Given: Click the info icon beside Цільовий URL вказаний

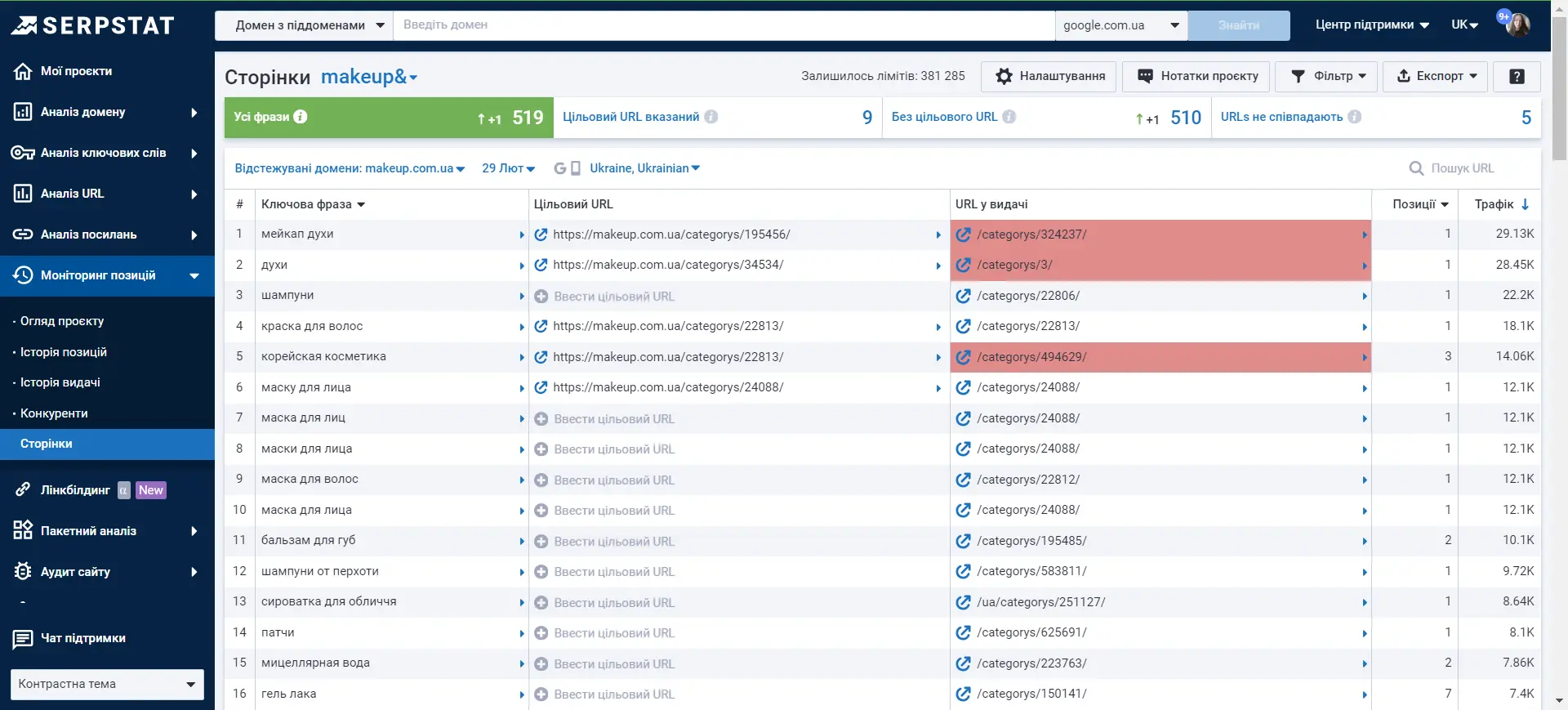Looking at the screenshot, I should point(711,117).
